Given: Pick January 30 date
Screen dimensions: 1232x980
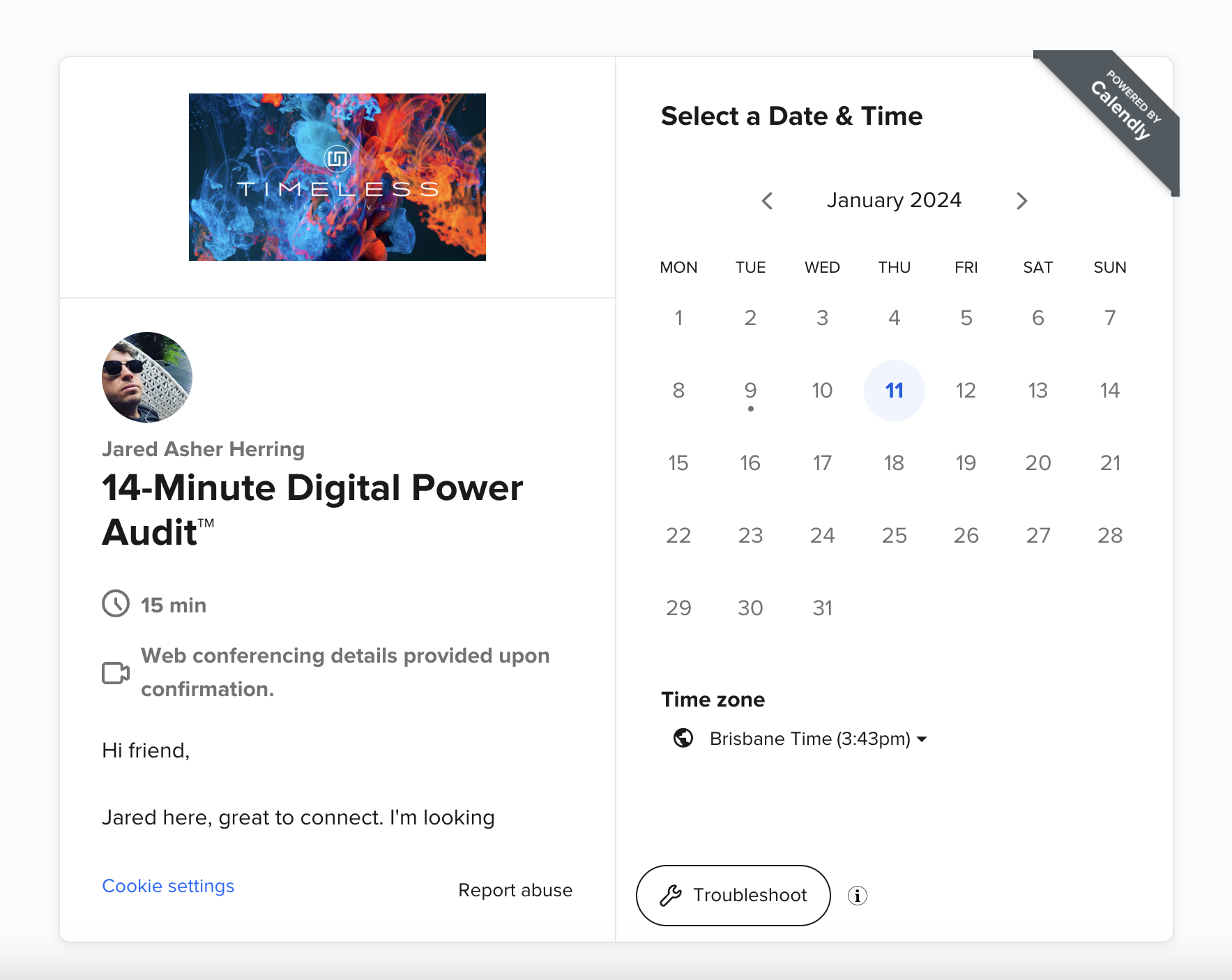Looking at the screenshot, I should 750,608.
